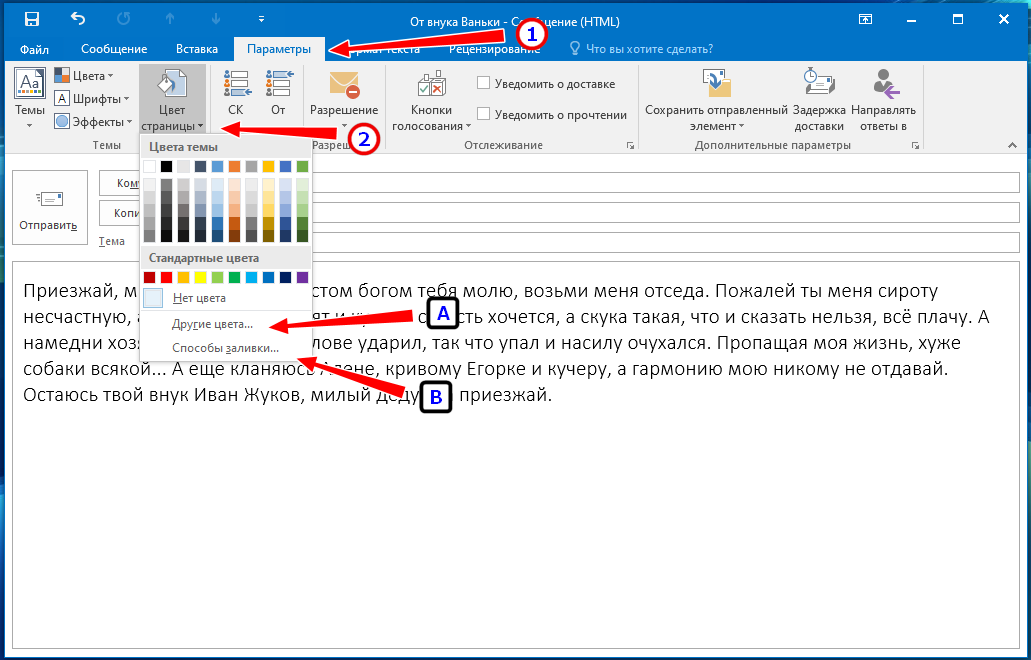The width and height of the screenshot is (1031, 660).
Task: Open the ribbon display options icon
Action: pyautogui.click(x=866, y=19)
